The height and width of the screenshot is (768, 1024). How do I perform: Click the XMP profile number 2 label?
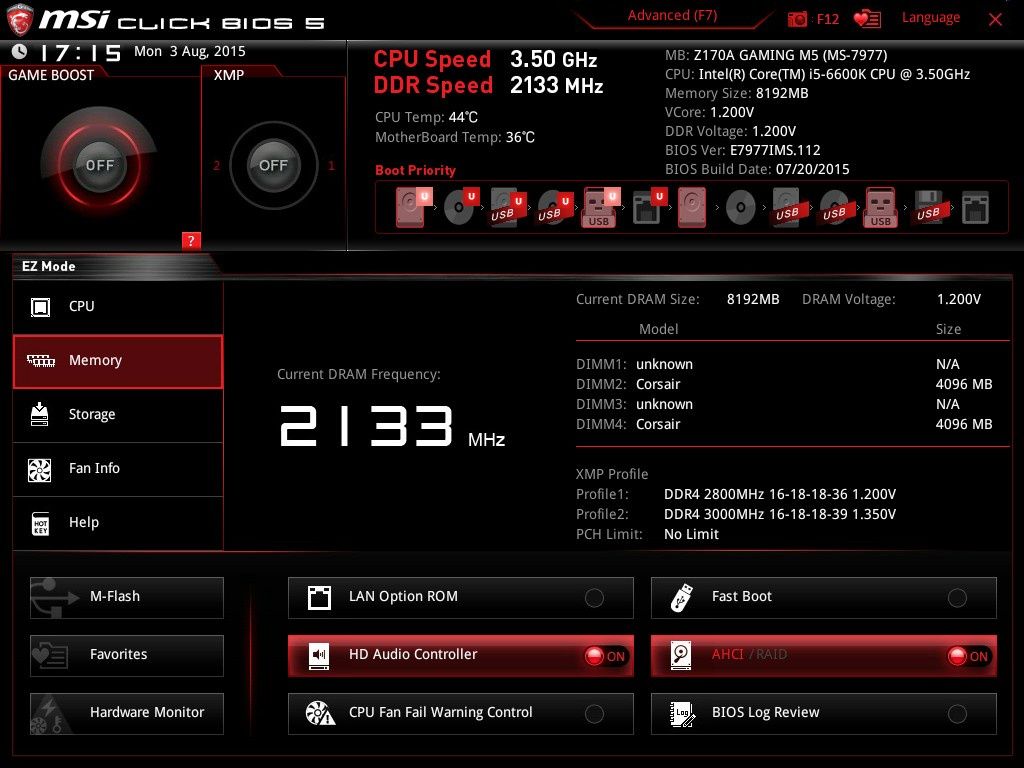[217, 166]
